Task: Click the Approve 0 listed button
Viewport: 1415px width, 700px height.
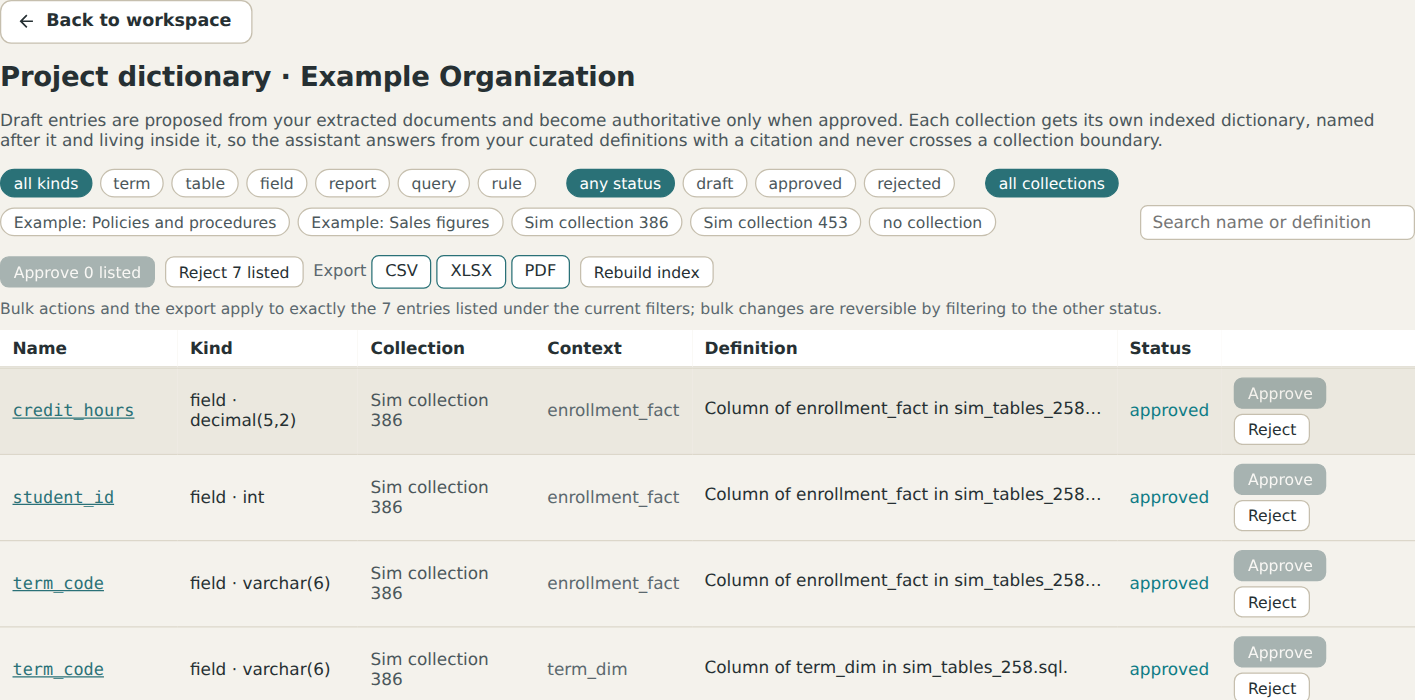Action: (78, 272)
